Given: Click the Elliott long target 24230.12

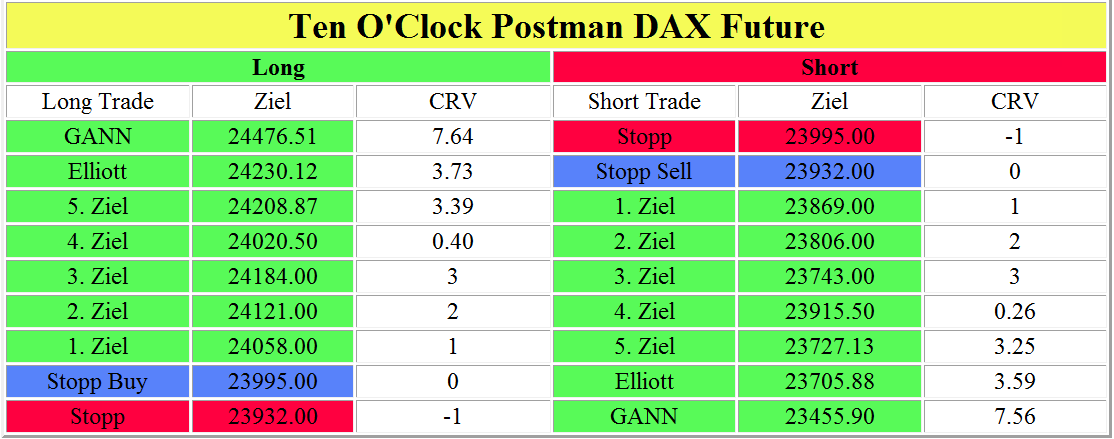Looking at the screenshot, I should (x=273, y=172).
